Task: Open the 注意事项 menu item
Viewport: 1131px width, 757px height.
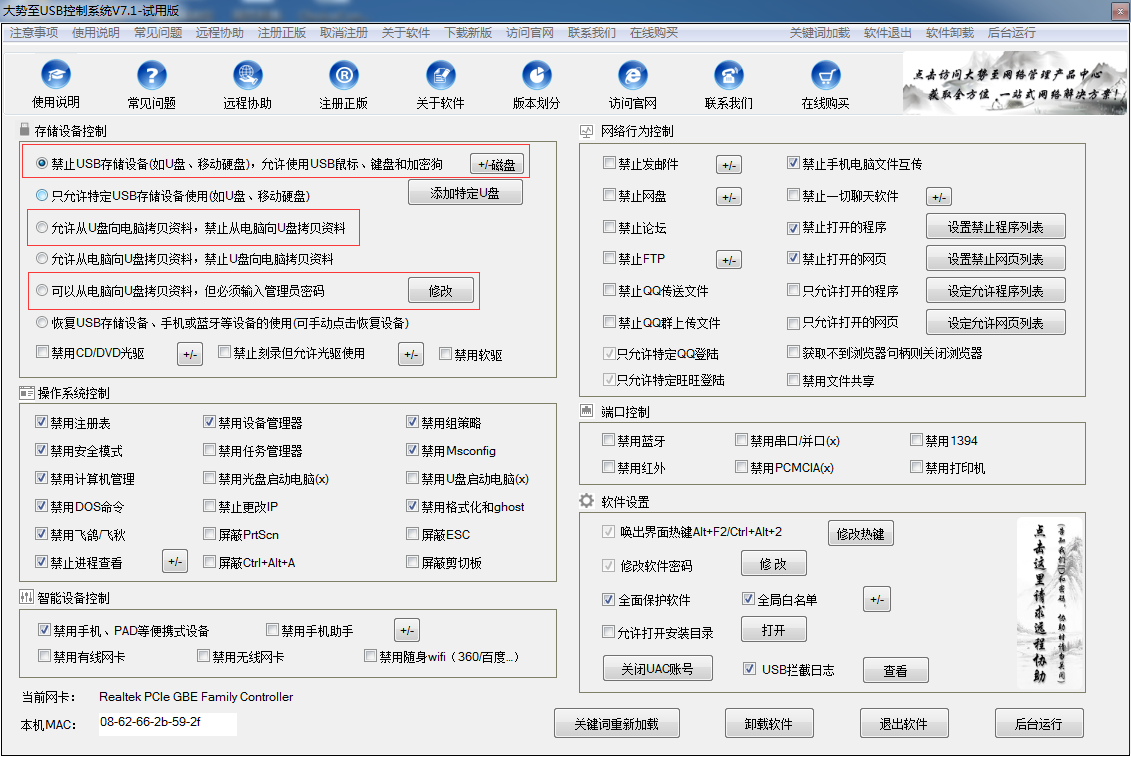Action: [x=34, y=33]
